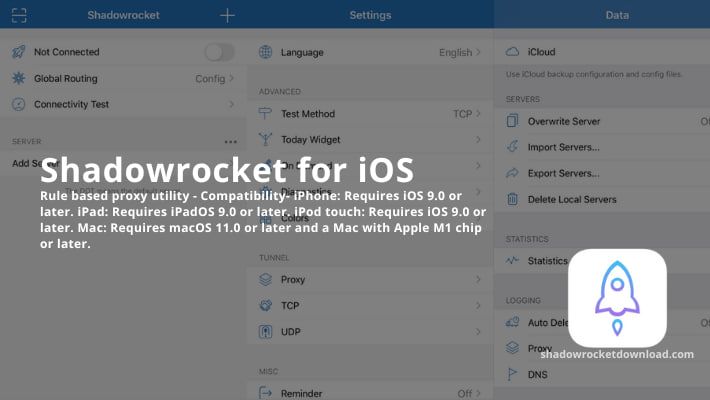The image size is (710, 400).
Task: Open the Data tab header
Action: [x=617, y=15]
